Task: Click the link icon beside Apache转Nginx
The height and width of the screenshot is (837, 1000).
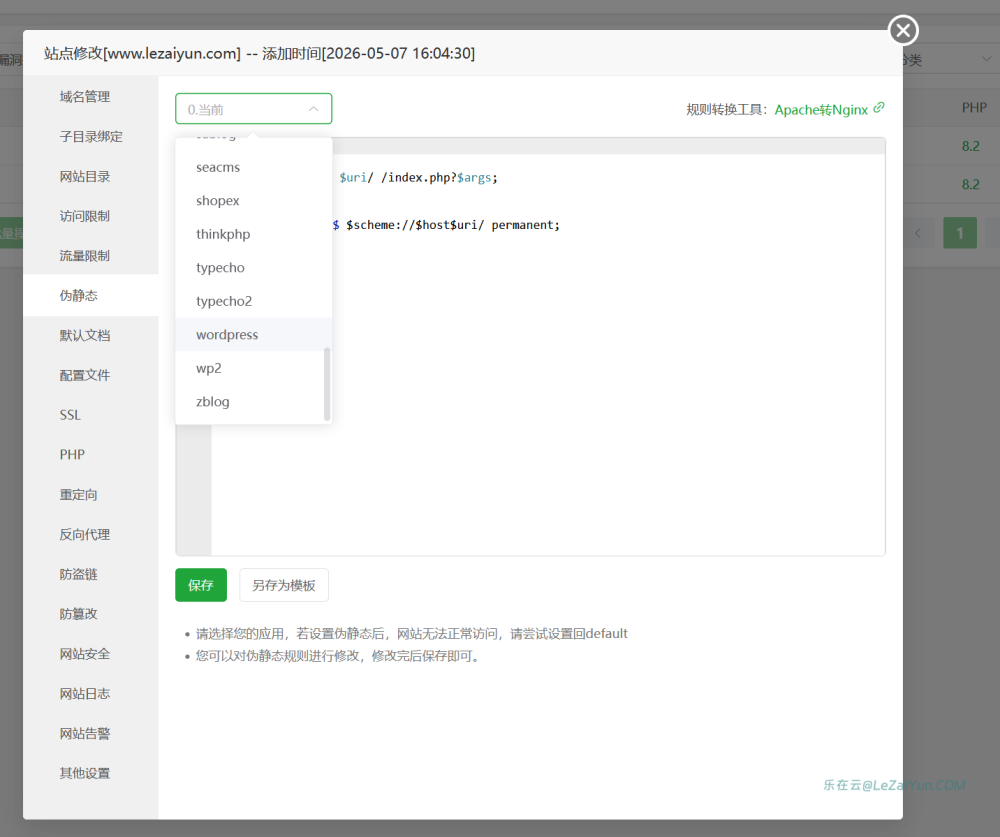Action: point(879,108)
